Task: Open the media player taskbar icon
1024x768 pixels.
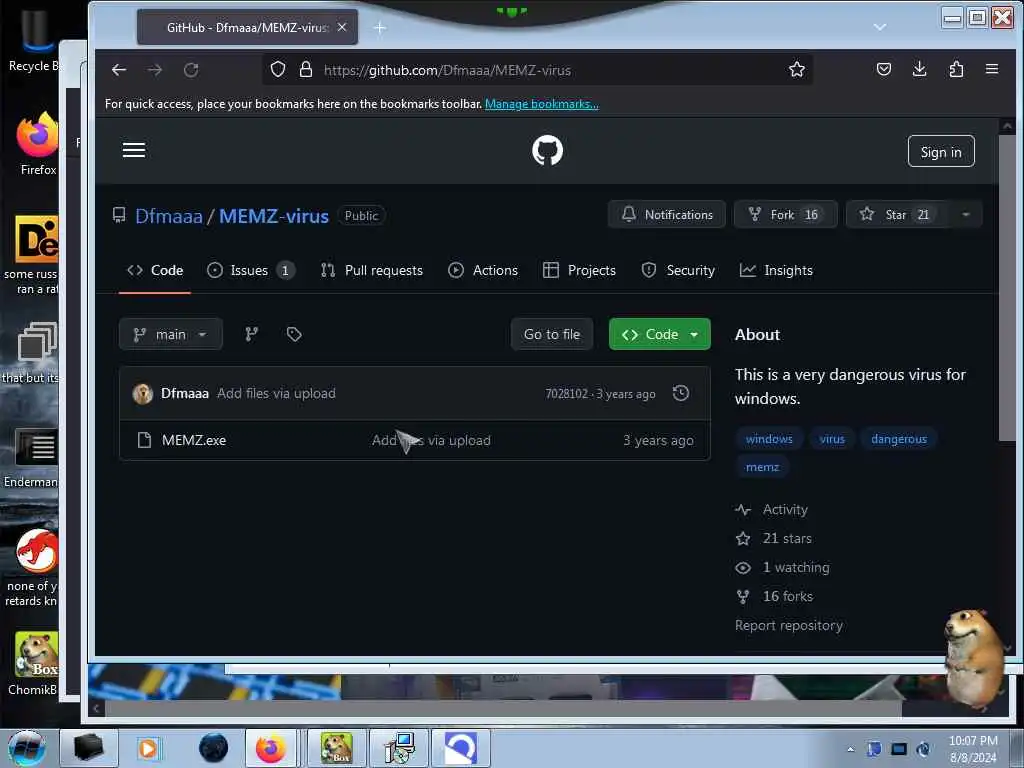Action: (148, 748)
